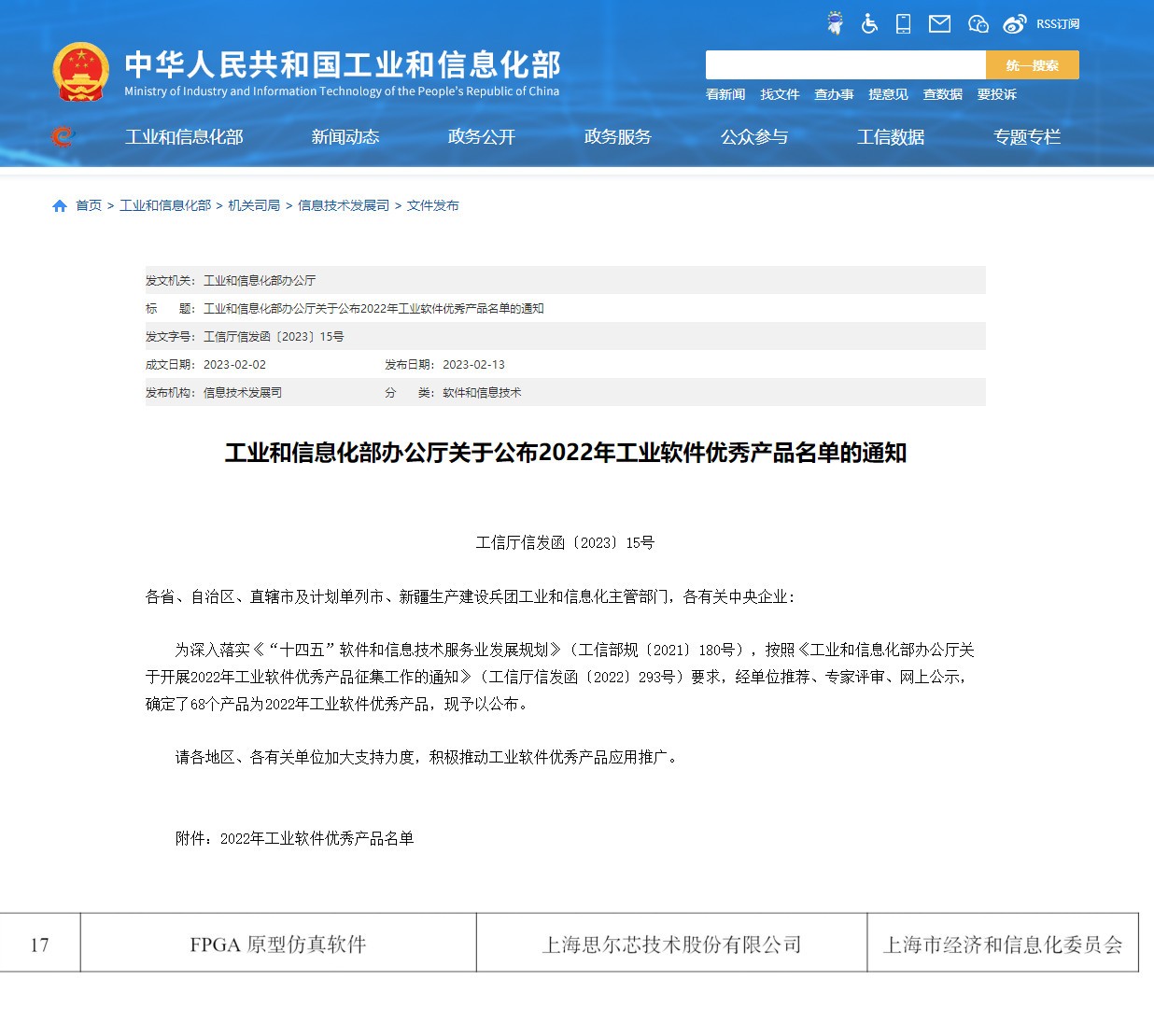Click the robot assistant icon
The image size is (1154, 1036).
(x=835, y=23)
